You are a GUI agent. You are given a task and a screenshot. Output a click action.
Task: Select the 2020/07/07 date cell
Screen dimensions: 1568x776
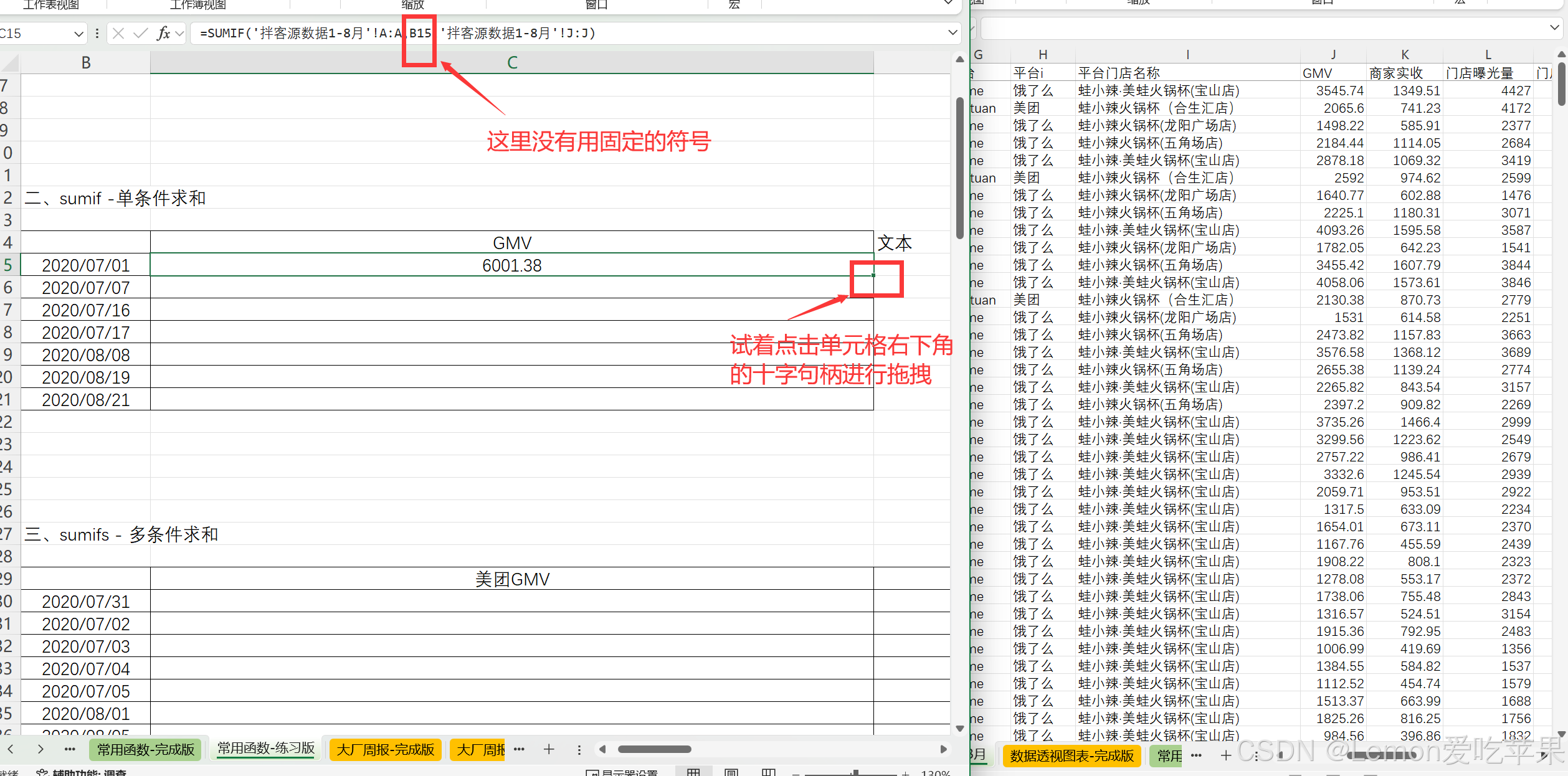[86, 288]
